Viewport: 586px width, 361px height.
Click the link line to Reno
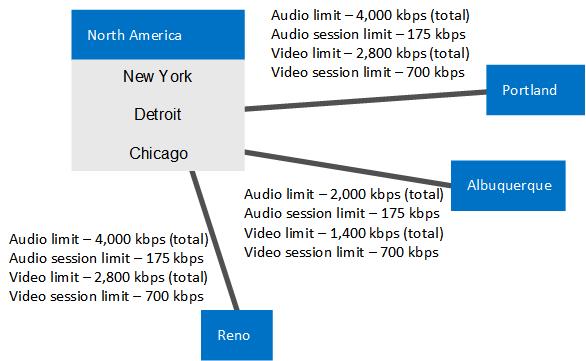click(x=214, y=240)
